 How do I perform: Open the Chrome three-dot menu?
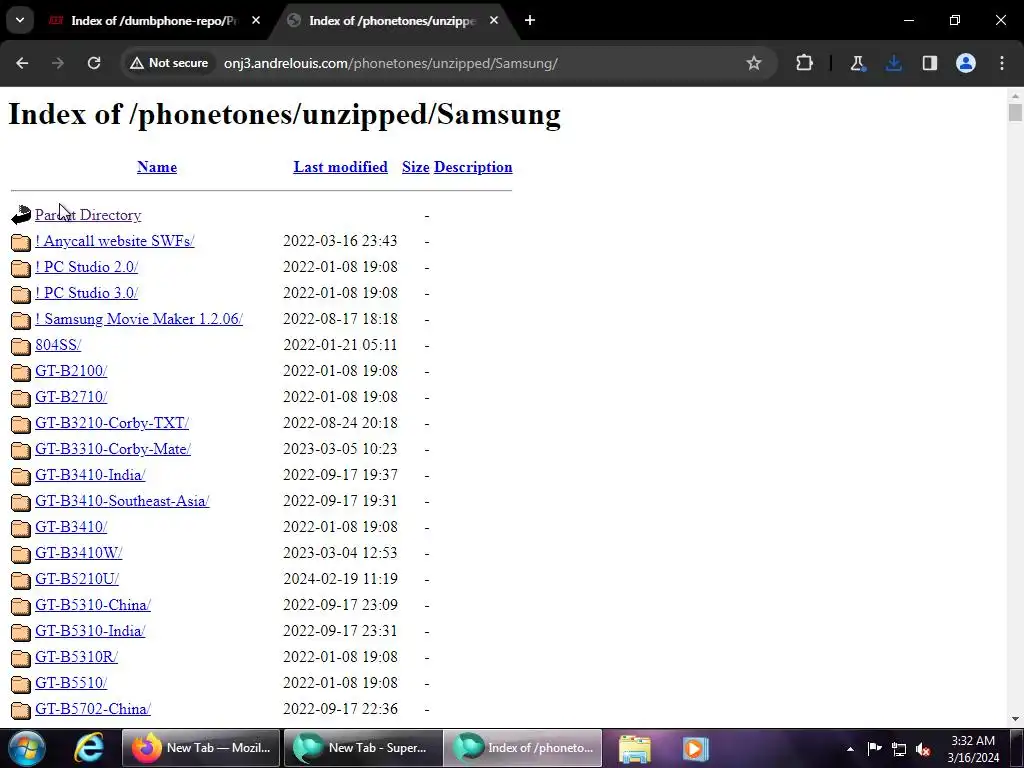pos(1002,63)
